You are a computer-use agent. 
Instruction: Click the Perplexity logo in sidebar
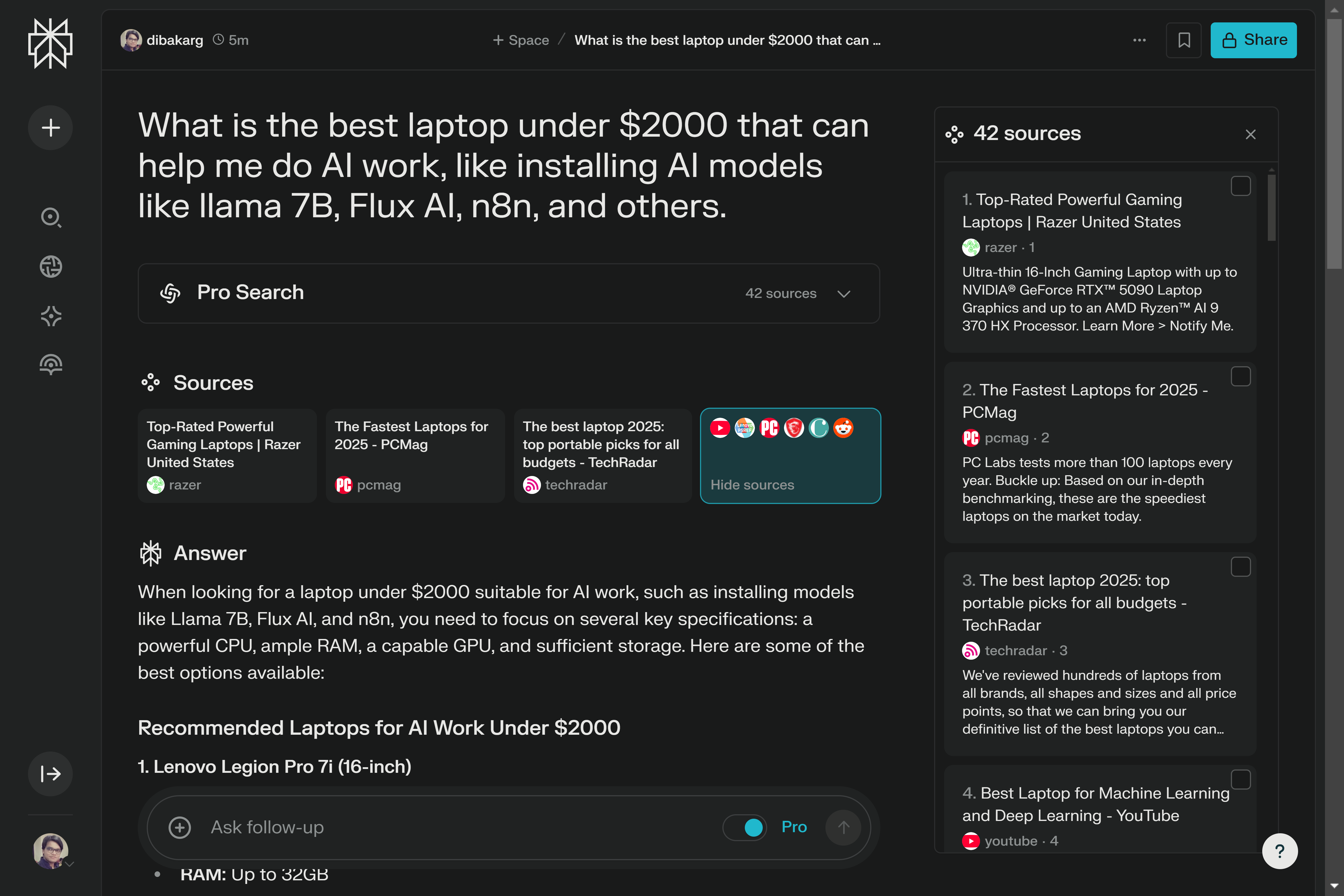[x=50, y=43]
